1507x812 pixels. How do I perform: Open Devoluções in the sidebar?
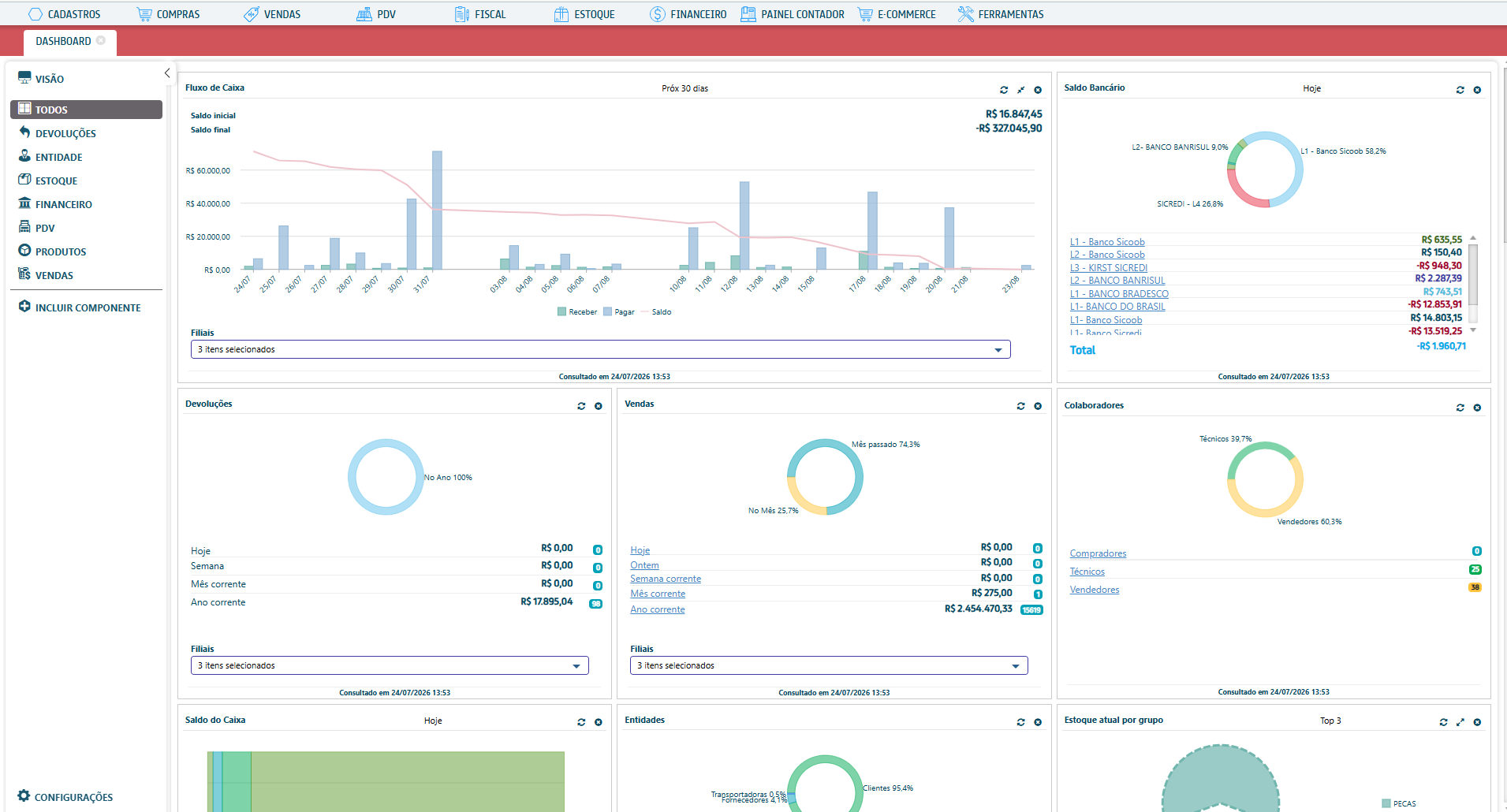[57, 133]
